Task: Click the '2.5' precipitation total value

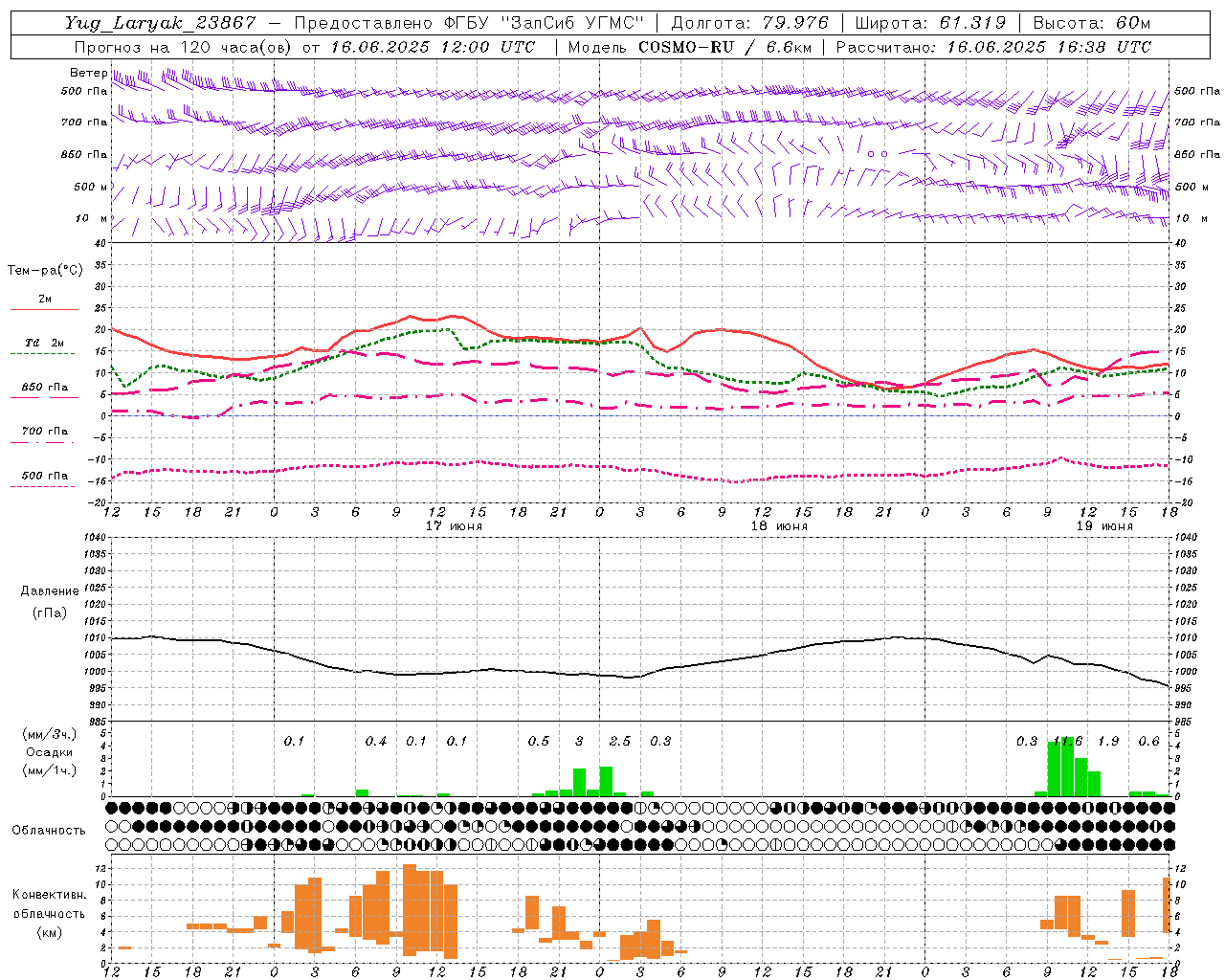Action: pos(620,742)
